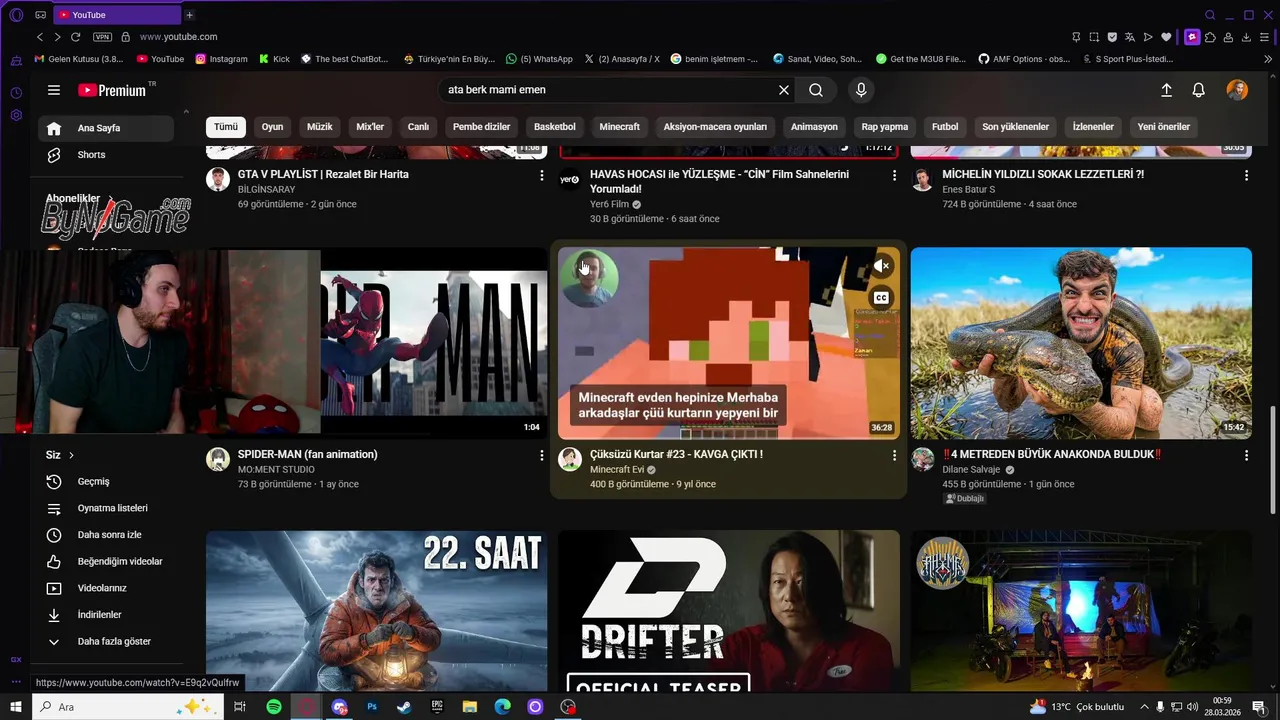1280x720 pixels.
Task: Open the browser easy setup sliders icon
Action: [1265, 37]
